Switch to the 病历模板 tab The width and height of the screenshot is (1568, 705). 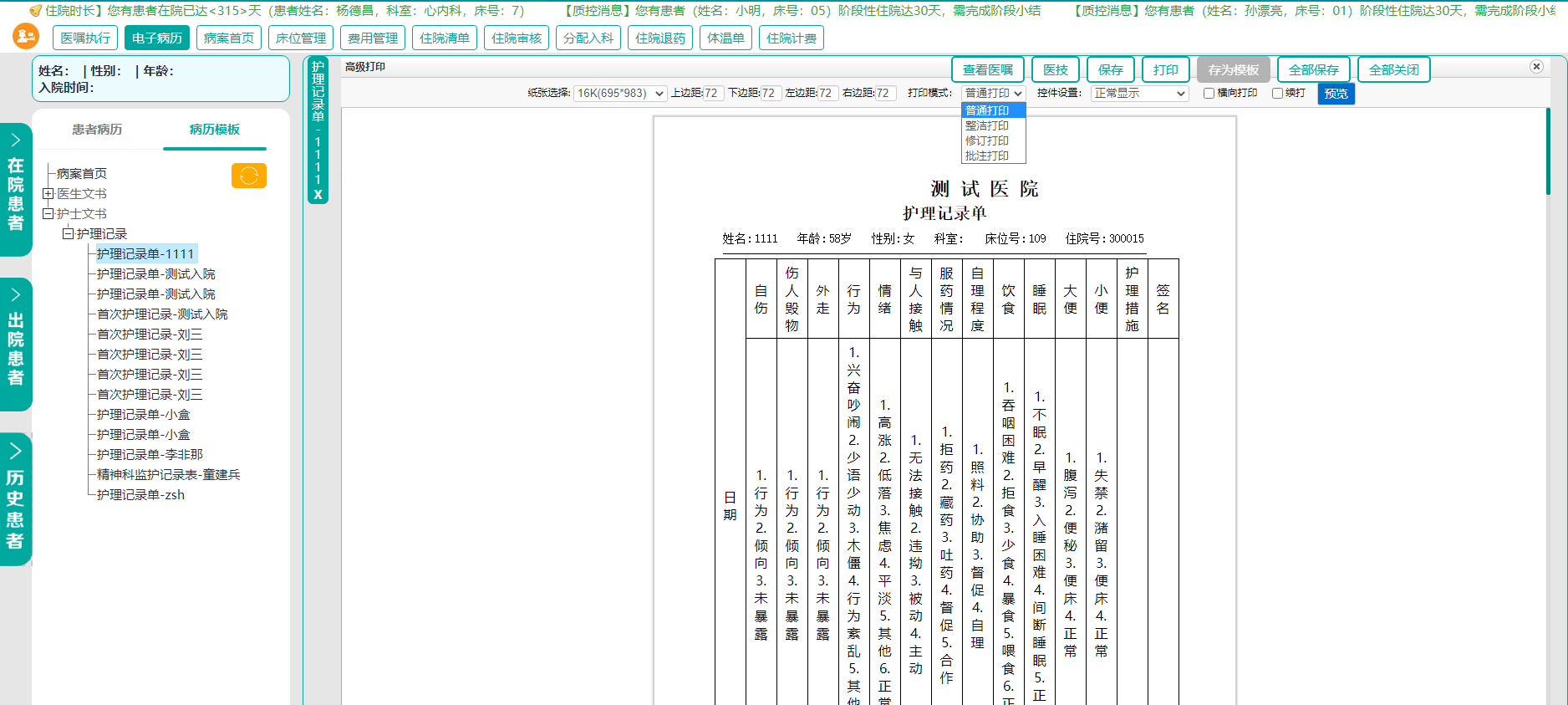pos(215,130)
